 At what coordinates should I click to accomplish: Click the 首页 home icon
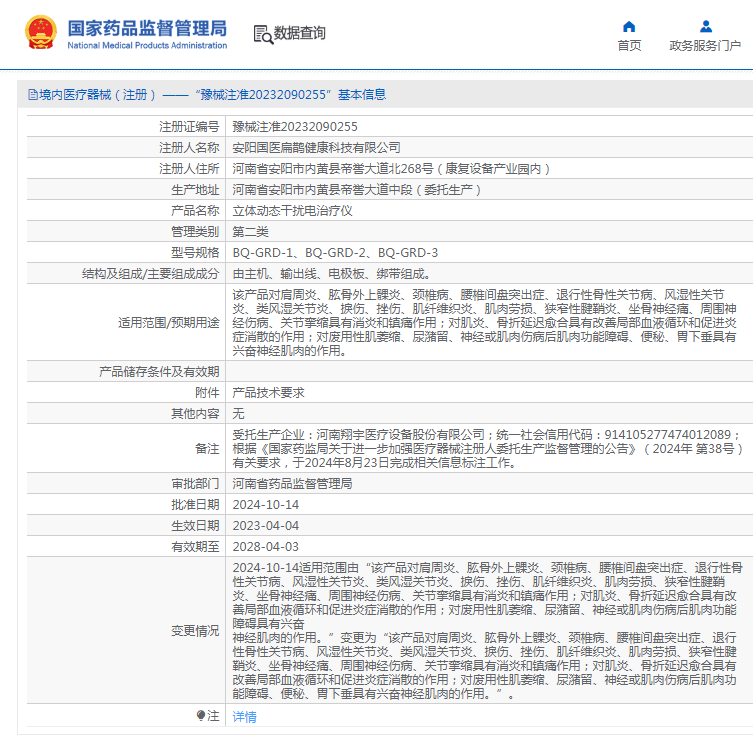[629, 26]
